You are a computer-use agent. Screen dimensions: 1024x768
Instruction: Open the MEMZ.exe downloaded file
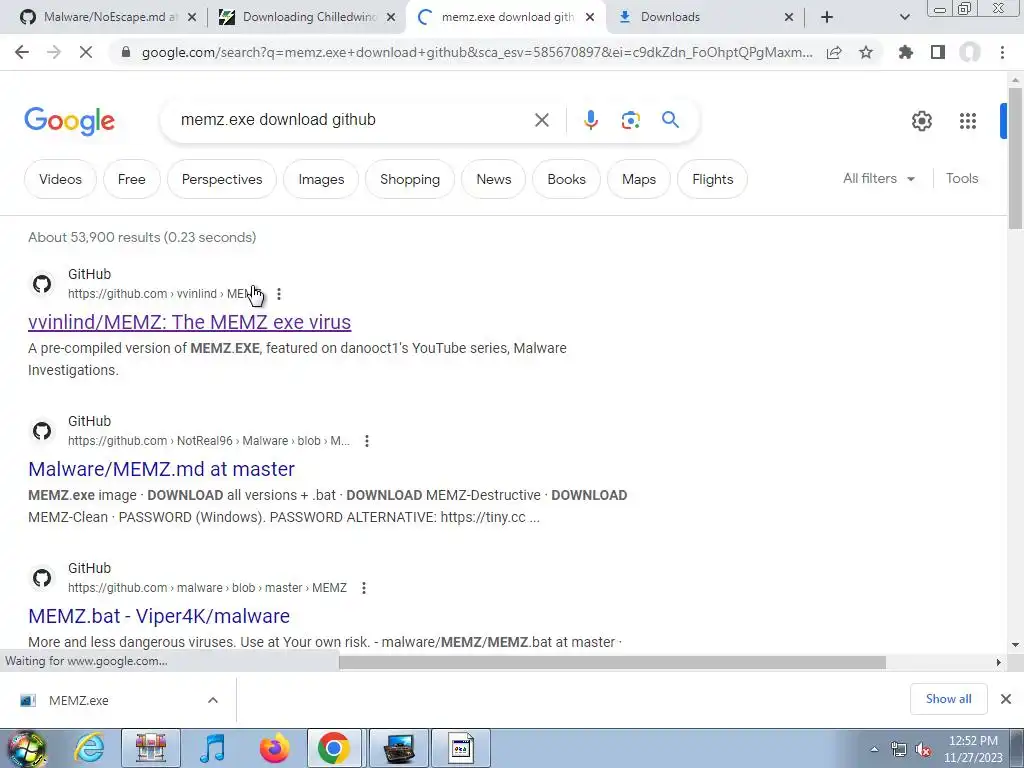(78, 700)
